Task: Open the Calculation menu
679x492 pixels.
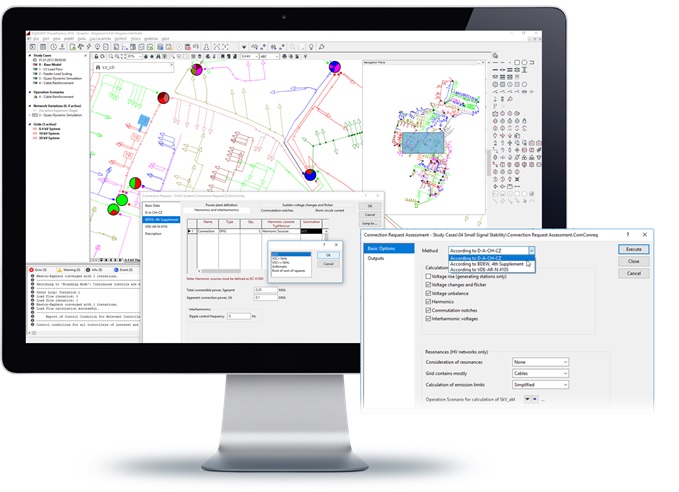Action: 100,39
